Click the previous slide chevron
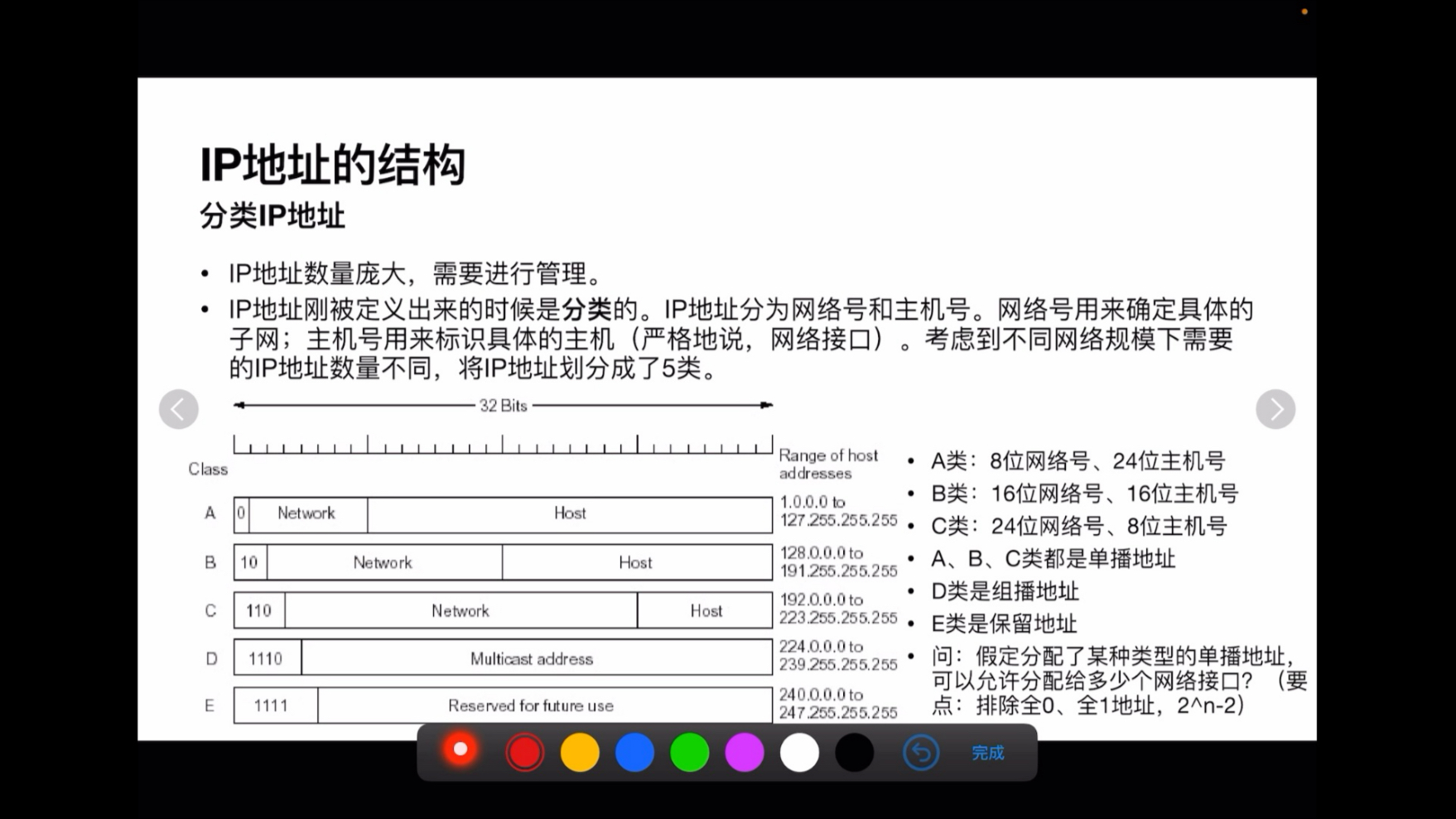The height and width of the screenshot is (819, 1456). point(179,408)
